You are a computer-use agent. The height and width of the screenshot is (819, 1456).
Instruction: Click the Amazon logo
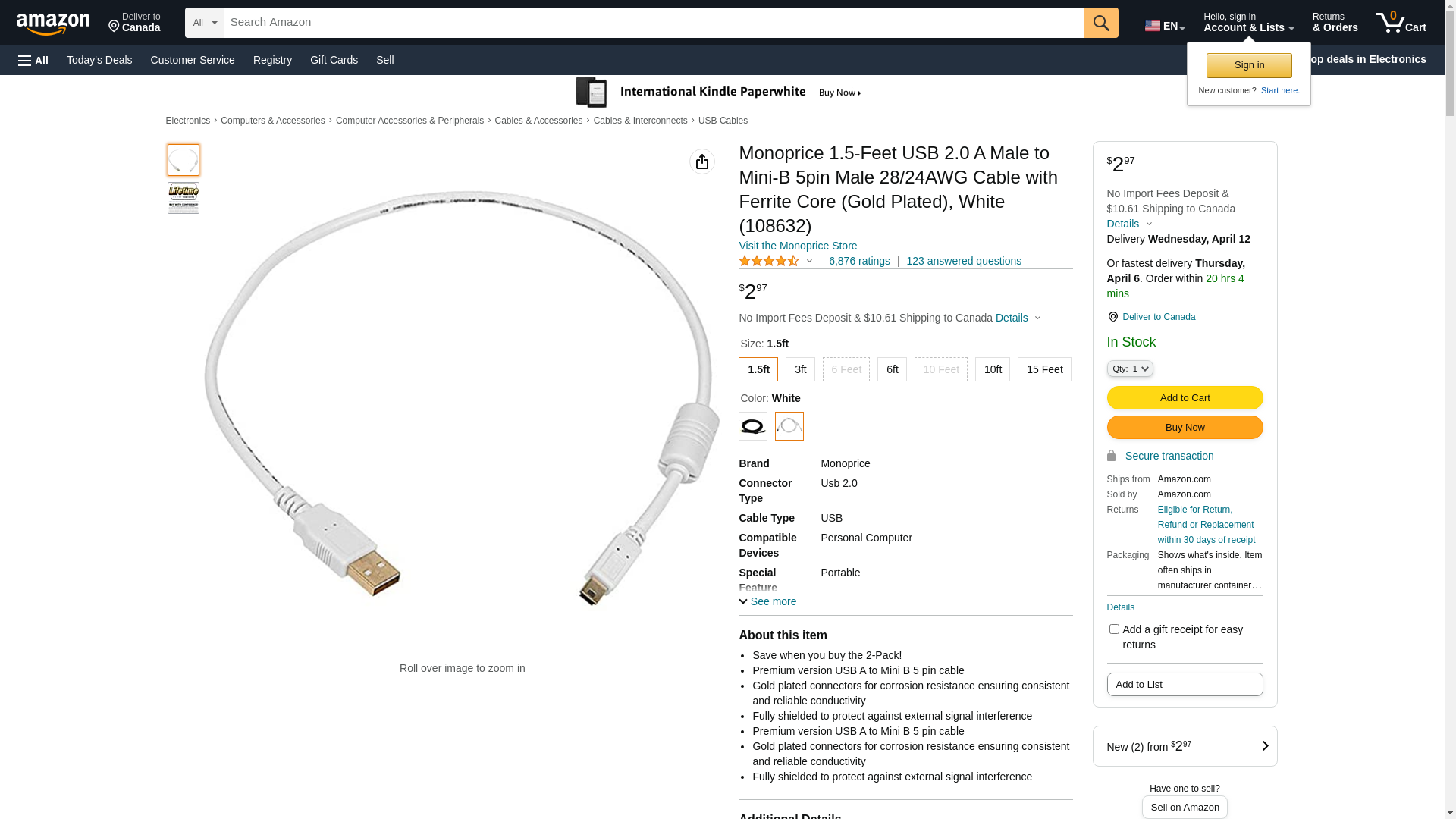53,24
